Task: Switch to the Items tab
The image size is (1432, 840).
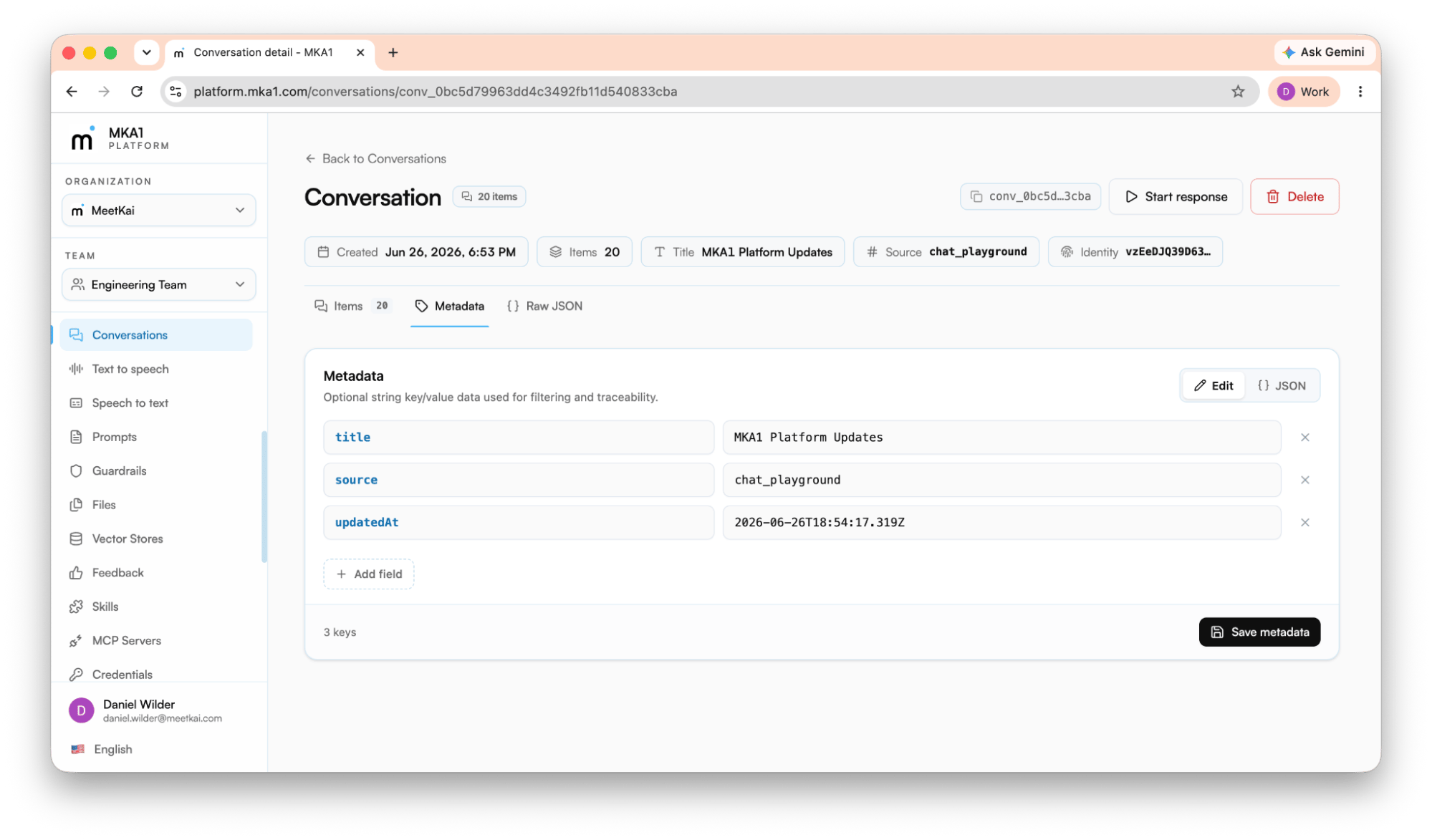Action: click(352, 306)
